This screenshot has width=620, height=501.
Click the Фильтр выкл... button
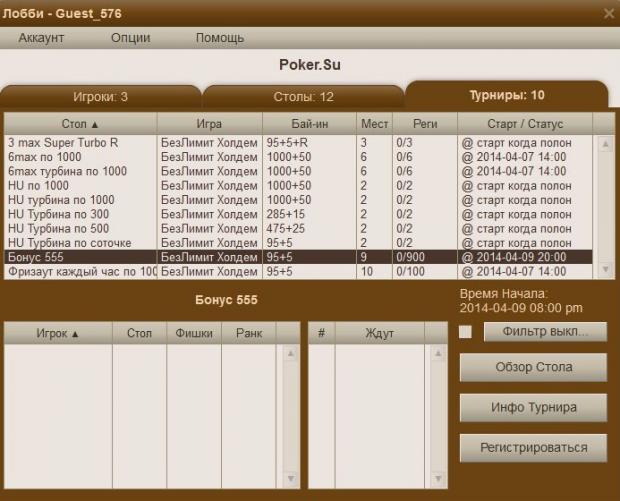point(545,331)
